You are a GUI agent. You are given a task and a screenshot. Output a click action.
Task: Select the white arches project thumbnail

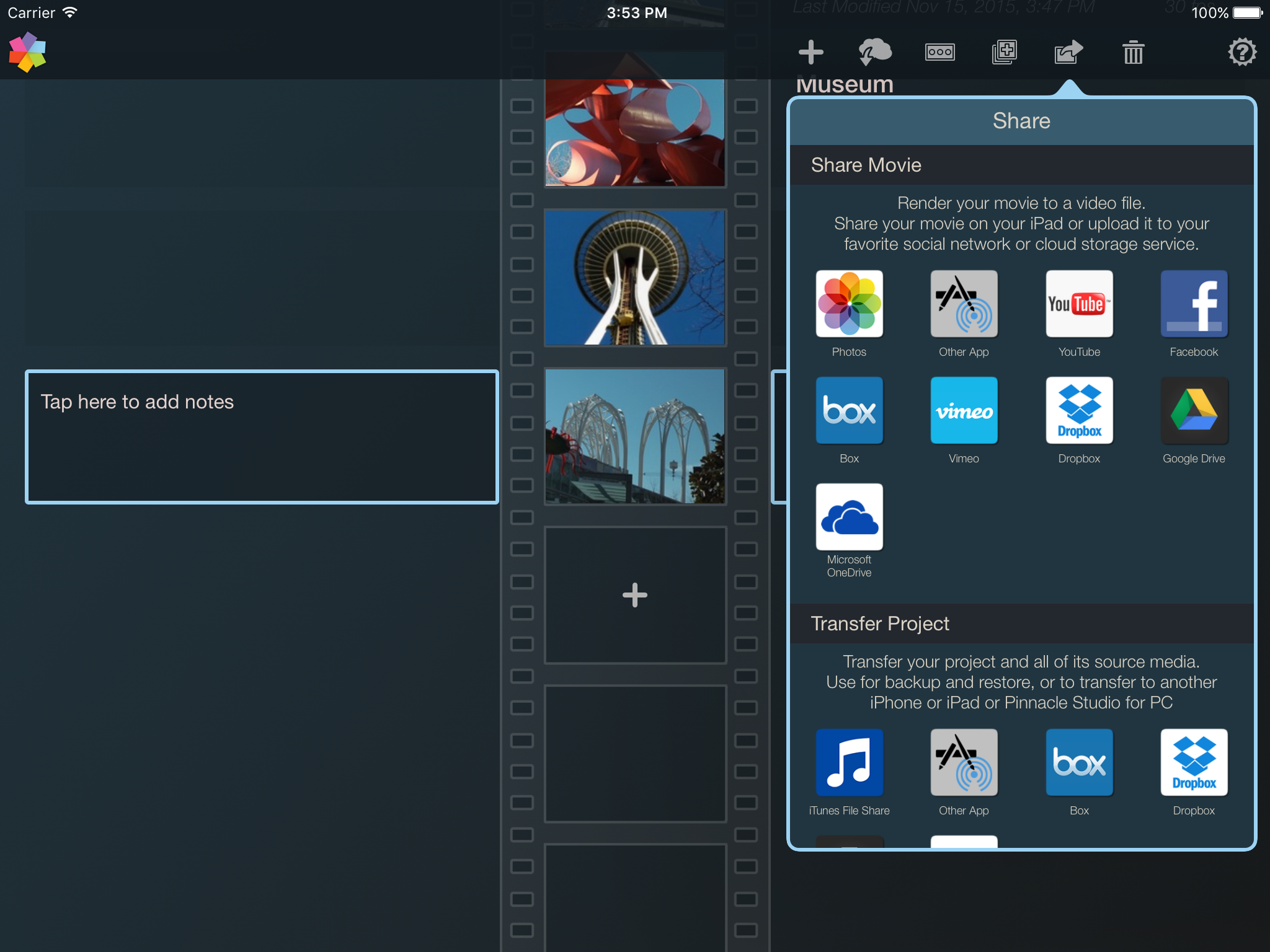(635, 436)
